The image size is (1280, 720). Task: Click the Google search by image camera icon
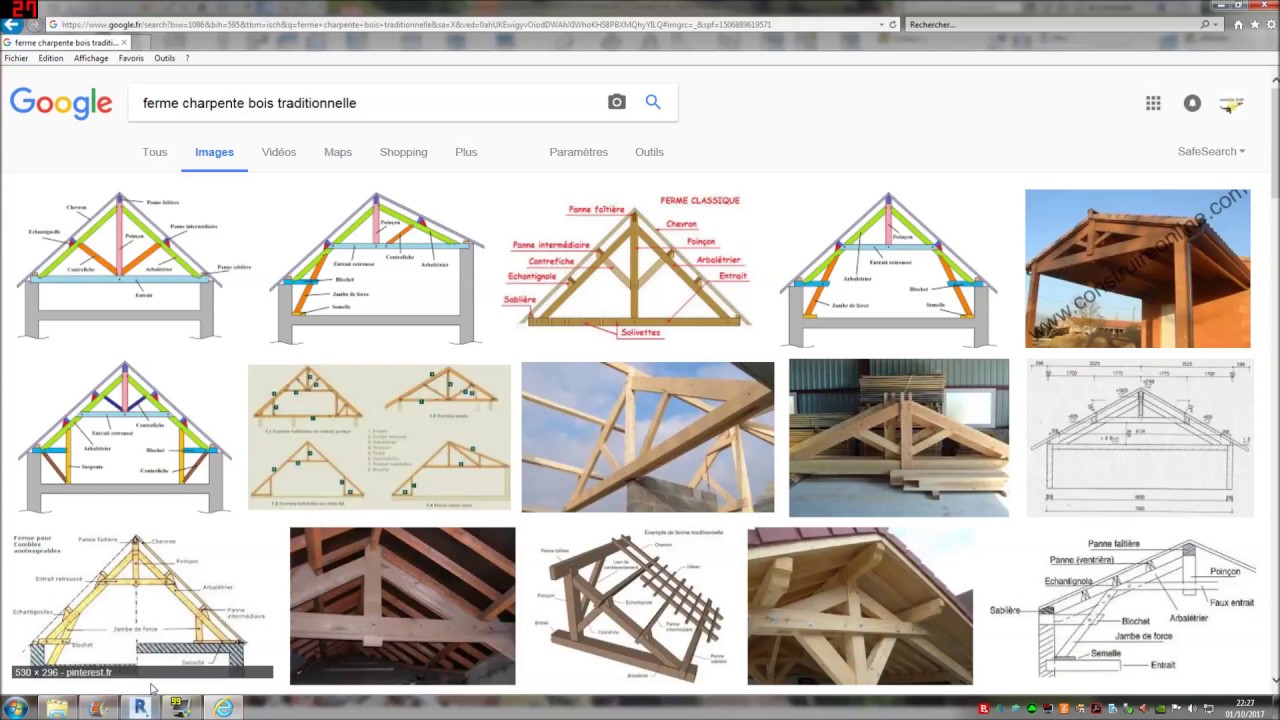tap(617, 102)
